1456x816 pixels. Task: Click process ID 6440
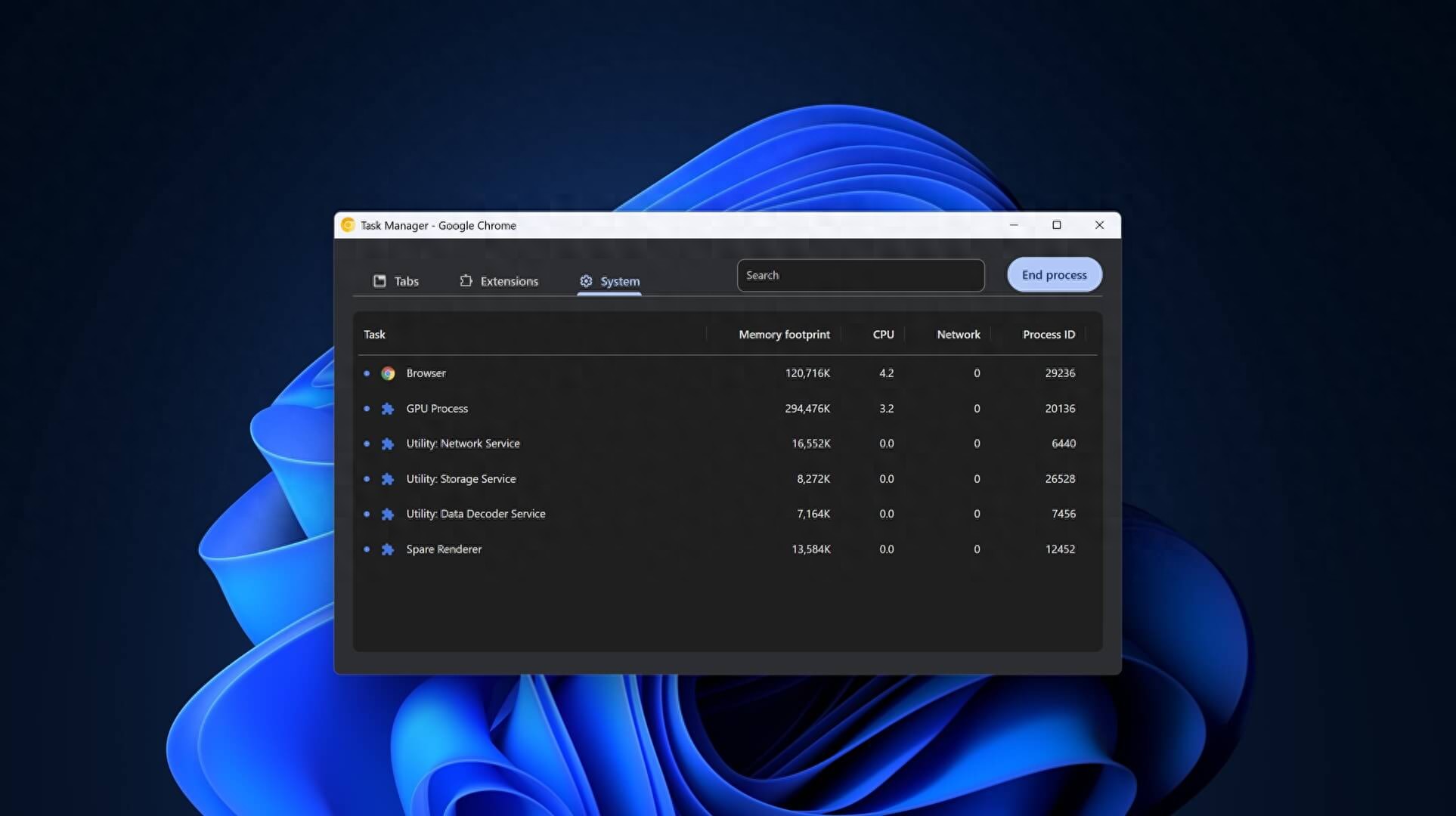point(1063,444)
